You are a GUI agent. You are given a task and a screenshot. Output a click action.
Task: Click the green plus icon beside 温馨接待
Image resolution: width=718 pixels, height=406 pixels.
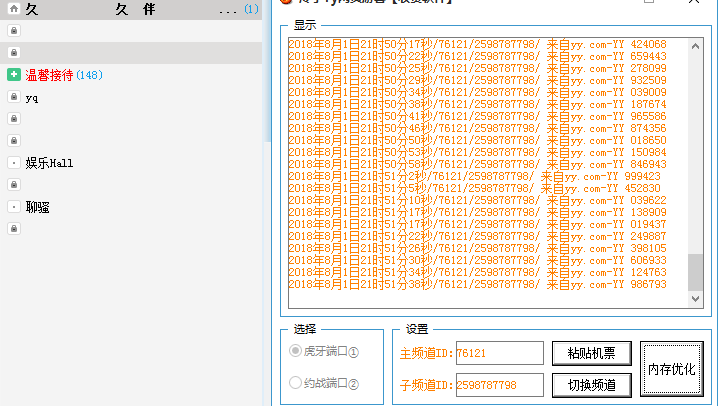(14, 75)
